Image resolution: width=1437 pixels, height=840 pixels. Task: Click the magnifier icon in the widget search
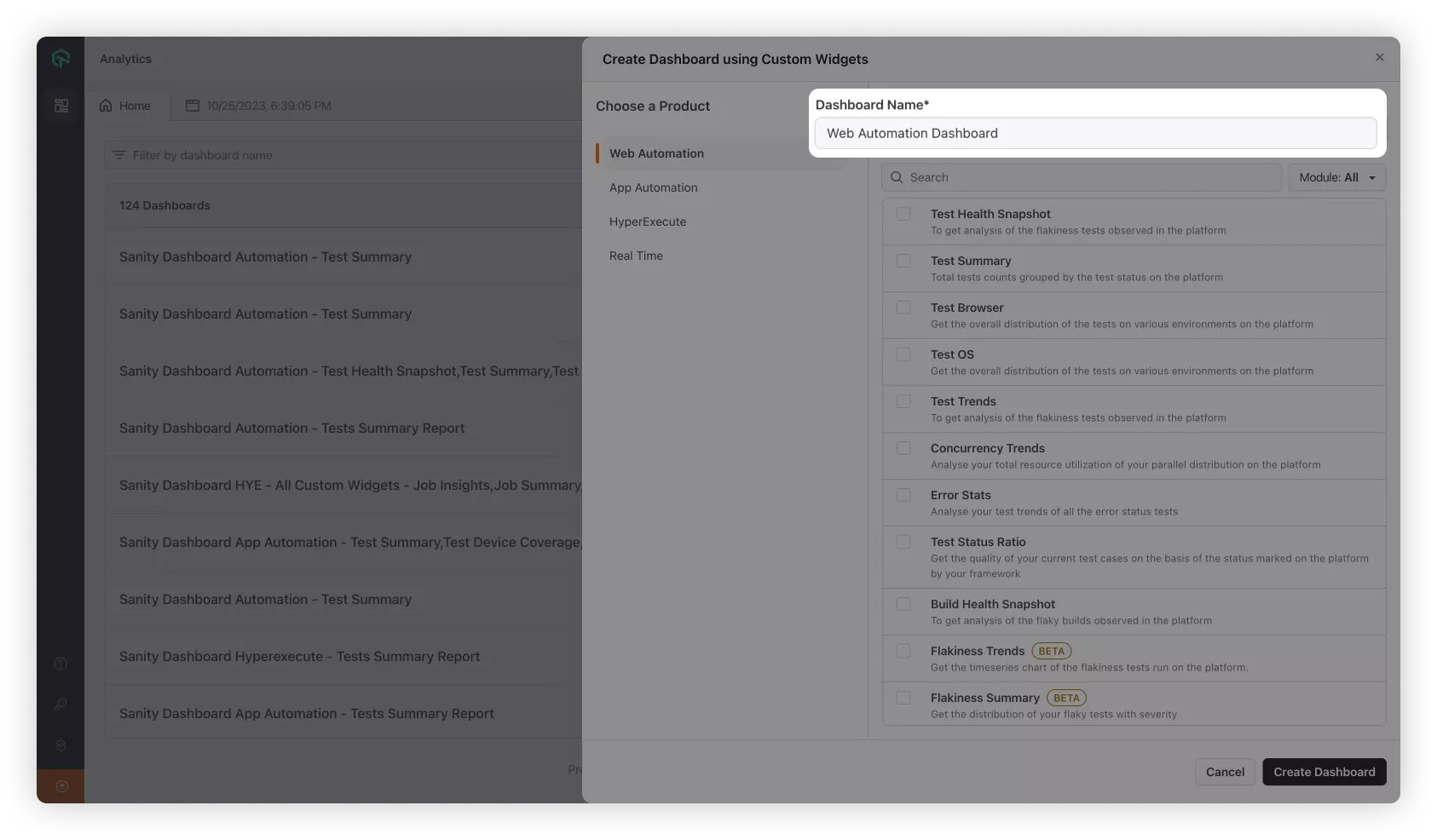coord(897,177)
